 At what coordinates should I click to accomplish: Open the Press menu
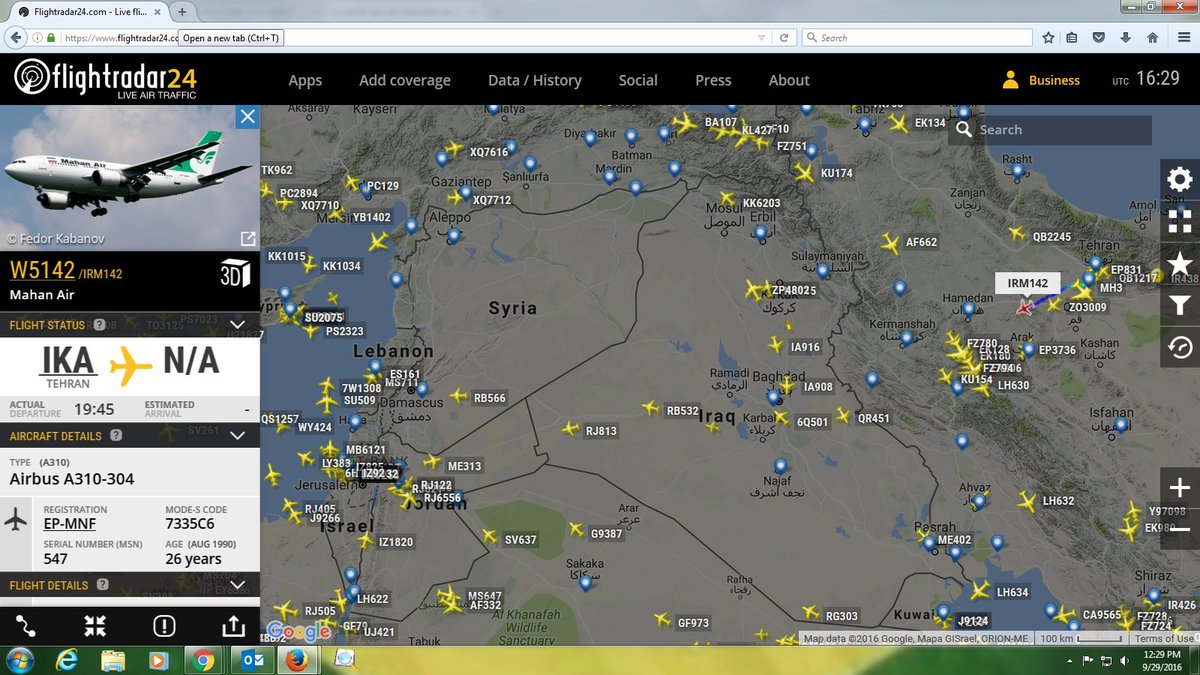713,80
